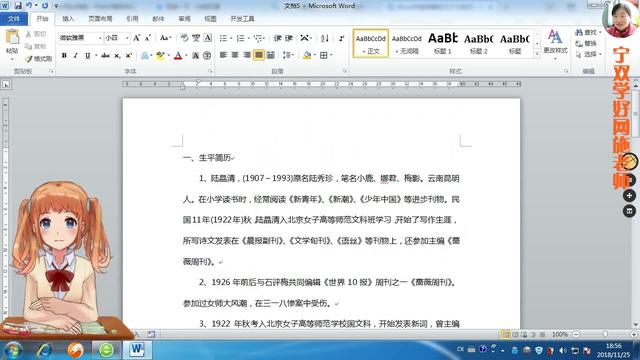Click the Word icon in taskbar

tap(137, 350)
